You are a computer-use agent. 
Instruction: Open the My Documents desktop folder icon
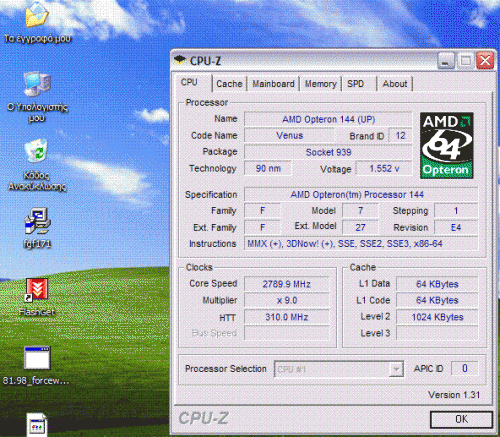(x=37, y=15)
